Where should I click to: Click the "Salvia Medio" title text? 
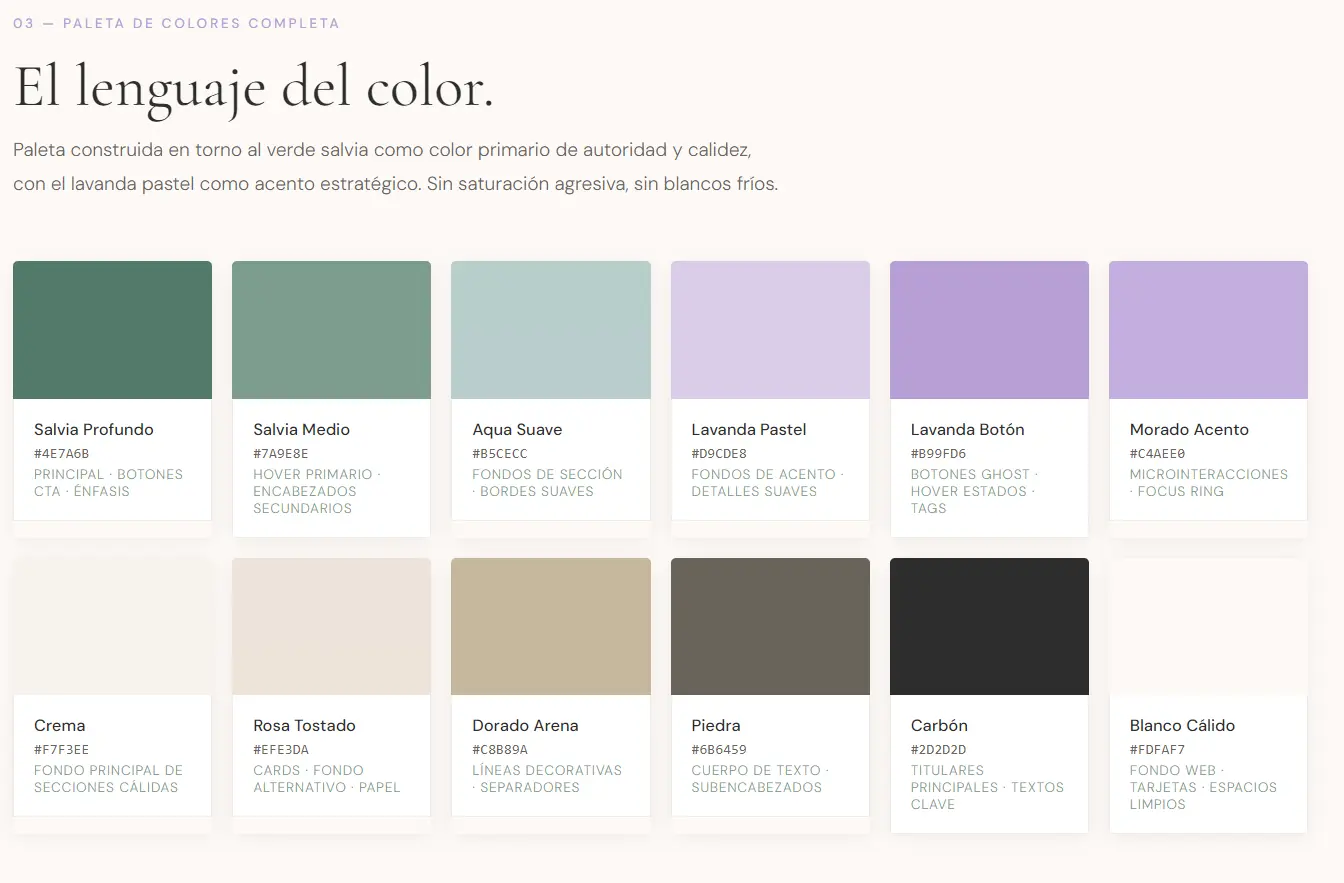[301, 430]
